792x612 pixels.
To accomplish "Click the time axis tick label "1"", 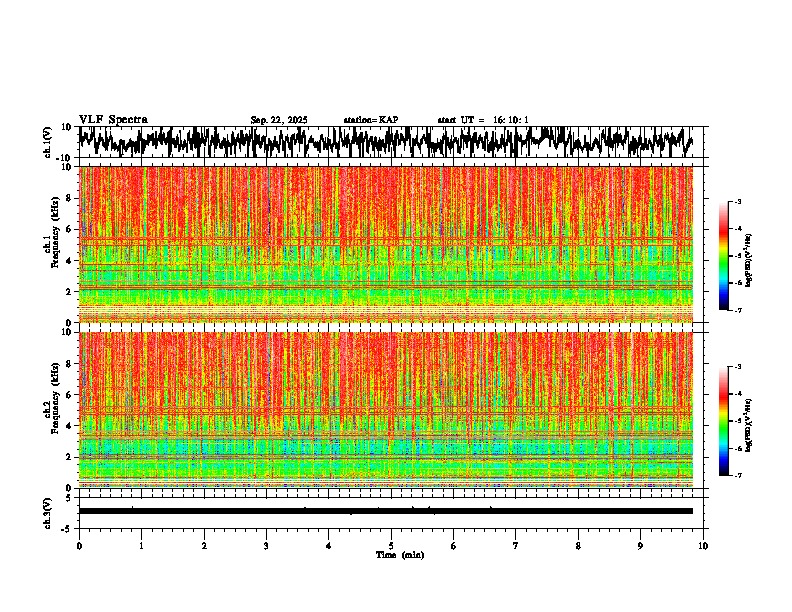I will (141, 546).
